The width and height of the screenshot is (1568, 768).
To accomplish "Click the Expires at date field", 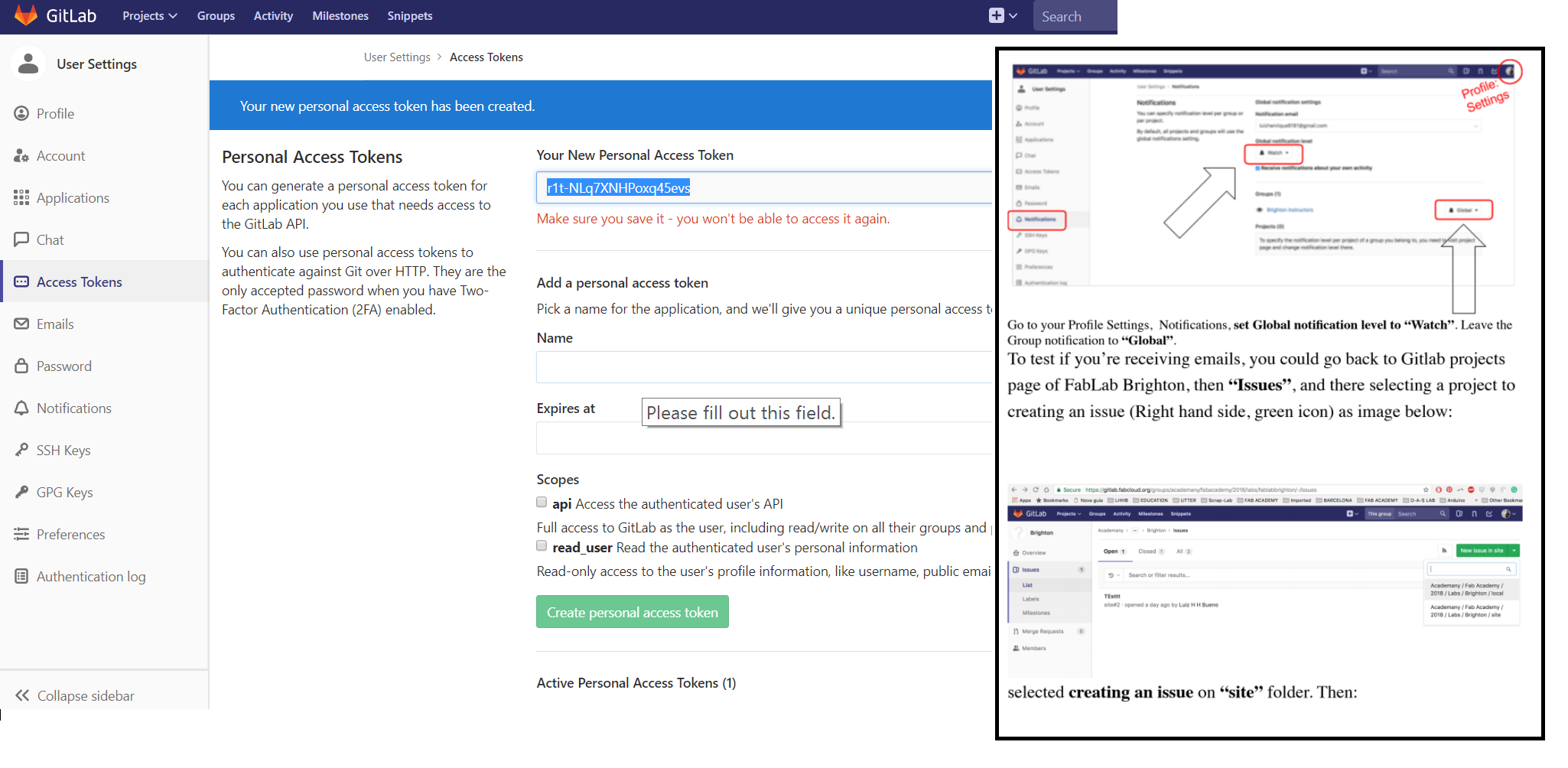I will click(x=764, y=438).
